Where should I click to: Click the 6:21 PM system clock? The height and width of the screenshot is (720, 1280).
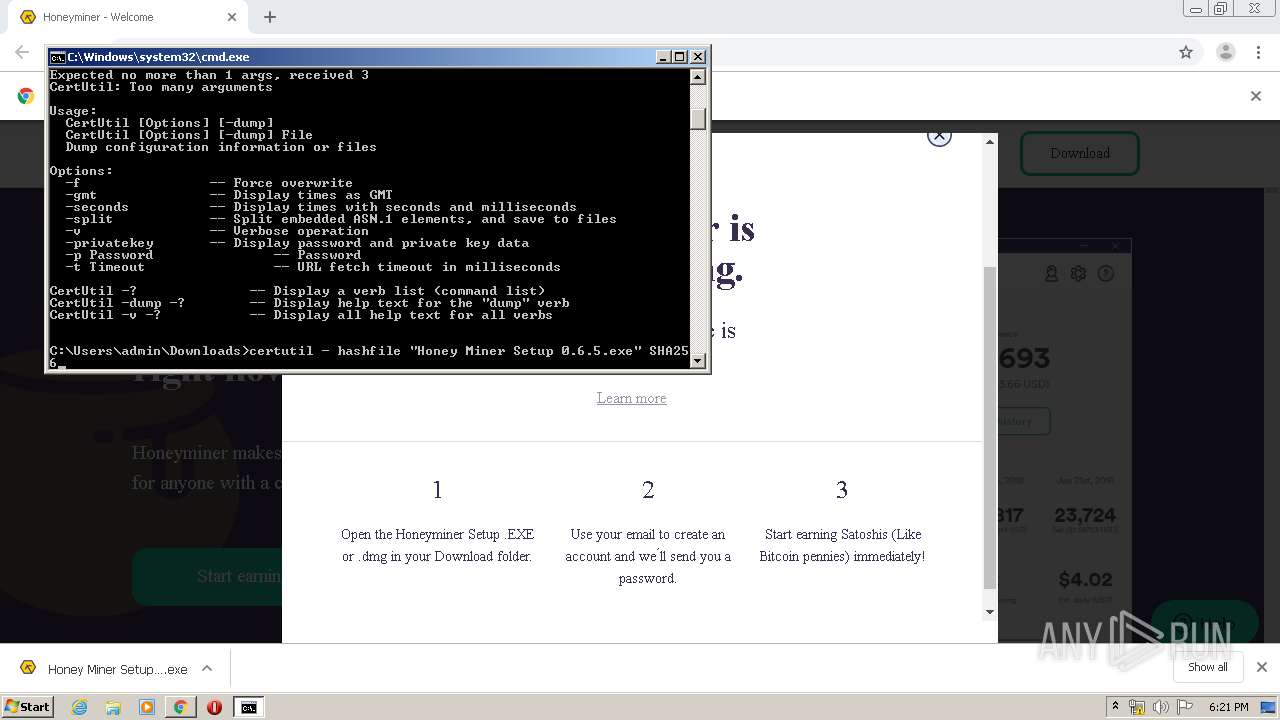(x=1228, y=707)
